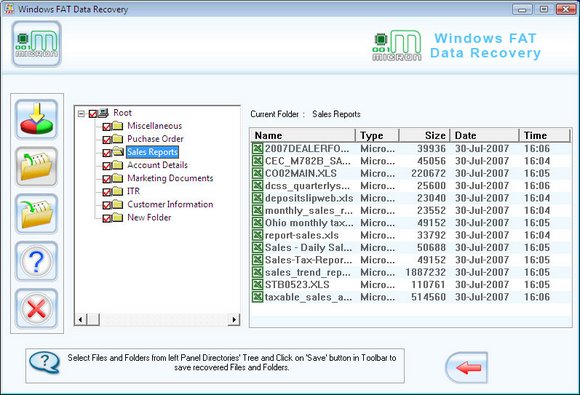The image size is (580, 395).
Task: Sort files by the Size column header
Action: 425,135
